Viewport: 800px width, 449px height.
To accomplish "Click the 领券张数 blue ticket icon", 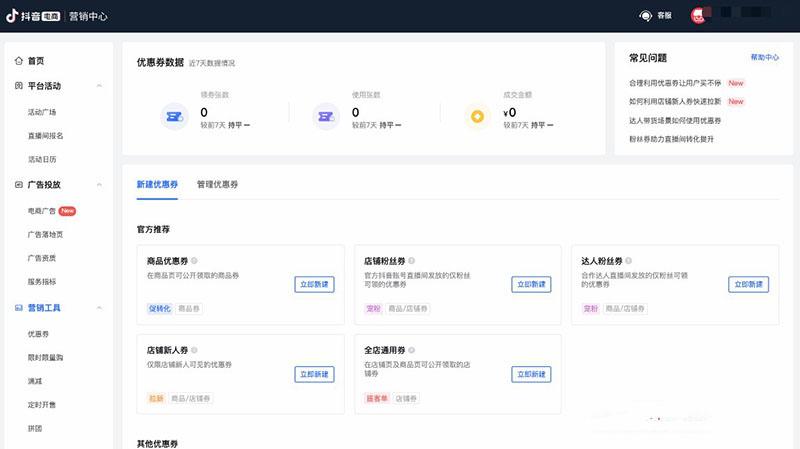I will [175, 116].
